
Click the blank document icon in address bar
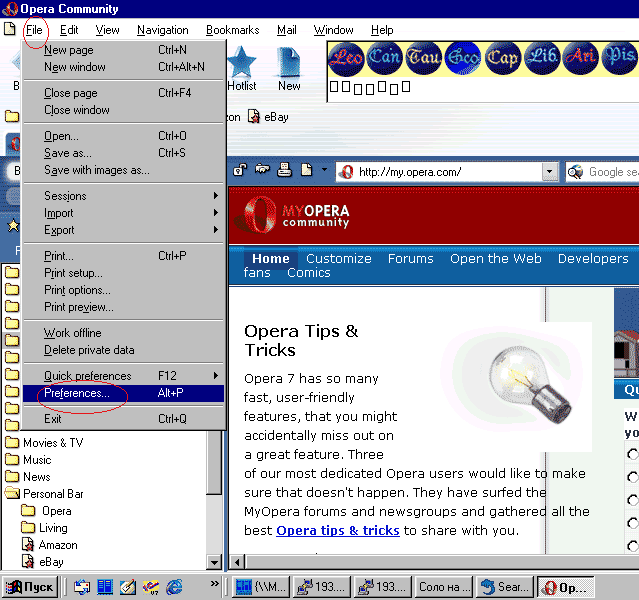[x=306, y=170]
